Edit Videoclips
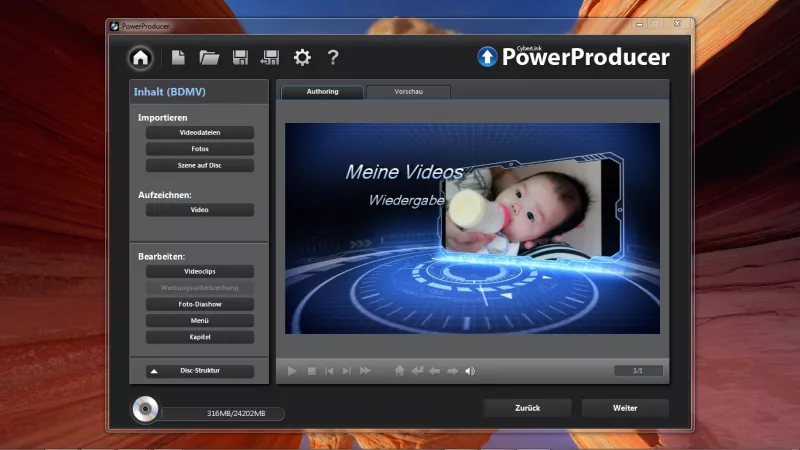Viewport: 800px width, 450px height. [199, 271]
